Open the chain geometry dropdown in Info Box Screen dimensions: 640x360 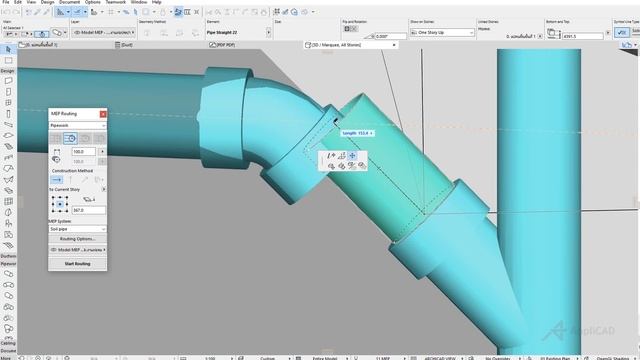(x=66, y=32)
